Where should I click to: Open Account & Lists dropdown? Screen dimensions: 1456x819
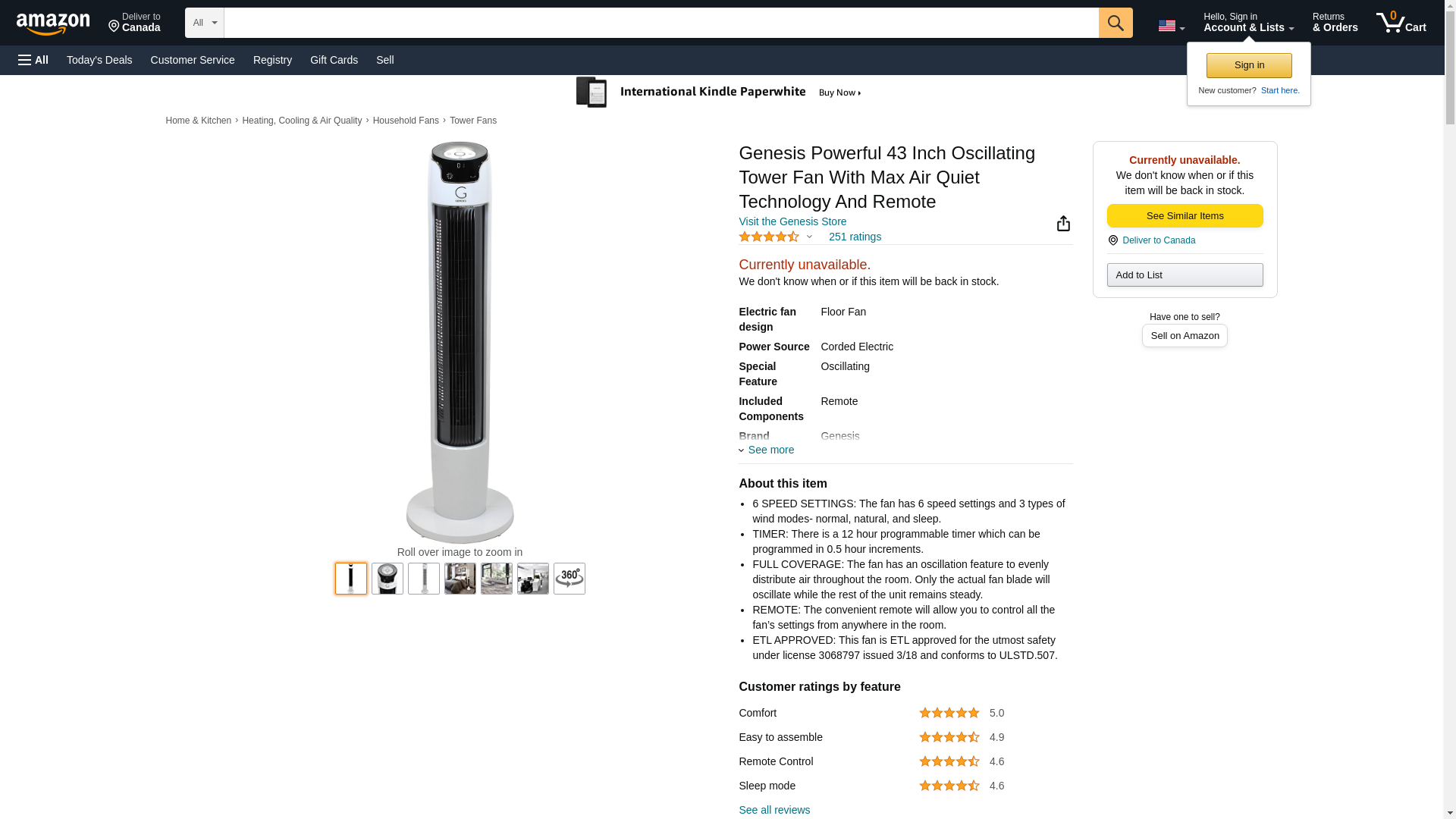click(x=1248, y=23)
